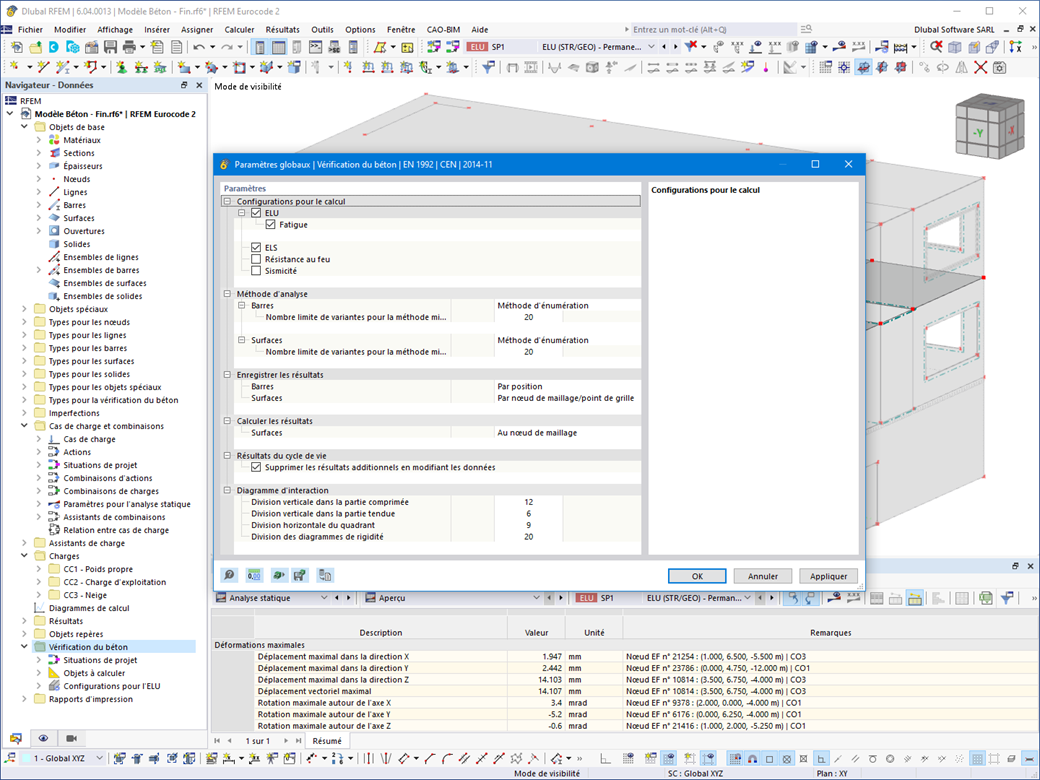Click the Division horizontale du quadrant value 9
Viewport: 1040px width, 780px height.
click(529, 525)
